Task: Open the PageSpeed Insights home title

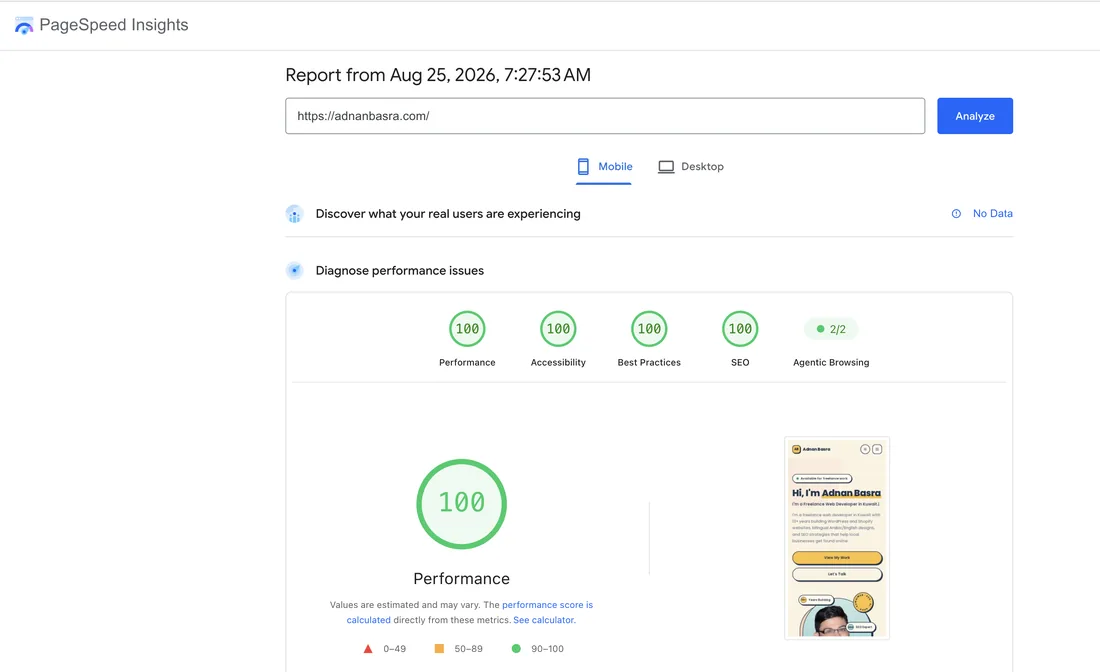Action: coord(114,25)
